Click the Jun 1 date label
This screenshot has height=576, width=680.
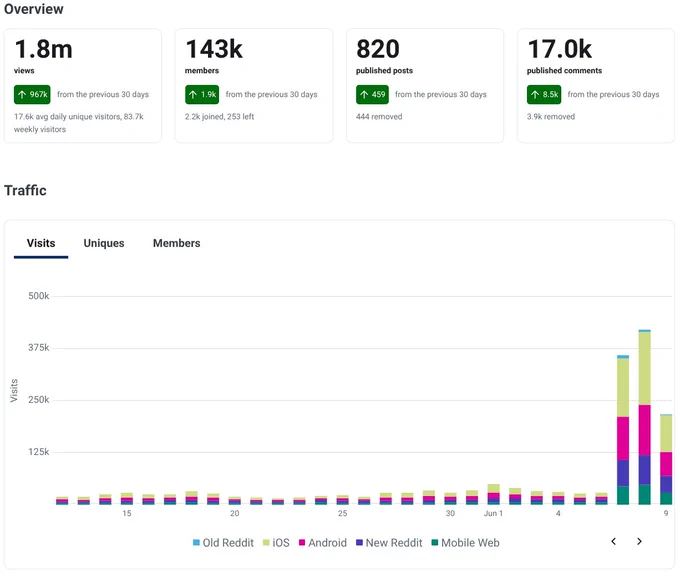pyautogui.click(x=493, y=514)
